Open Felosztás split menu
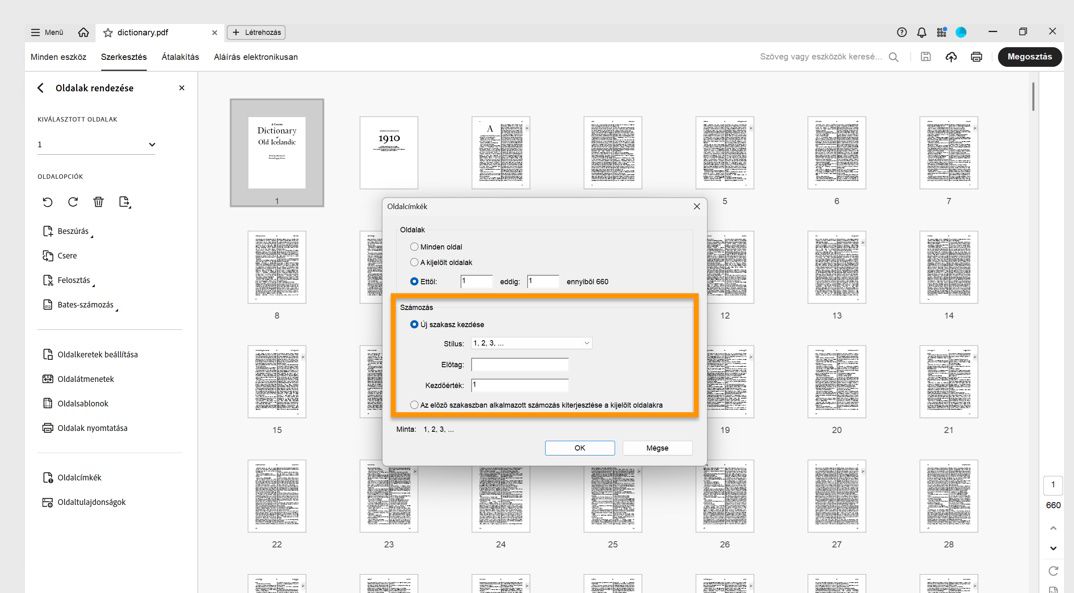The height and width of the screenshot is (593, 1074). [x=68, y=280]
